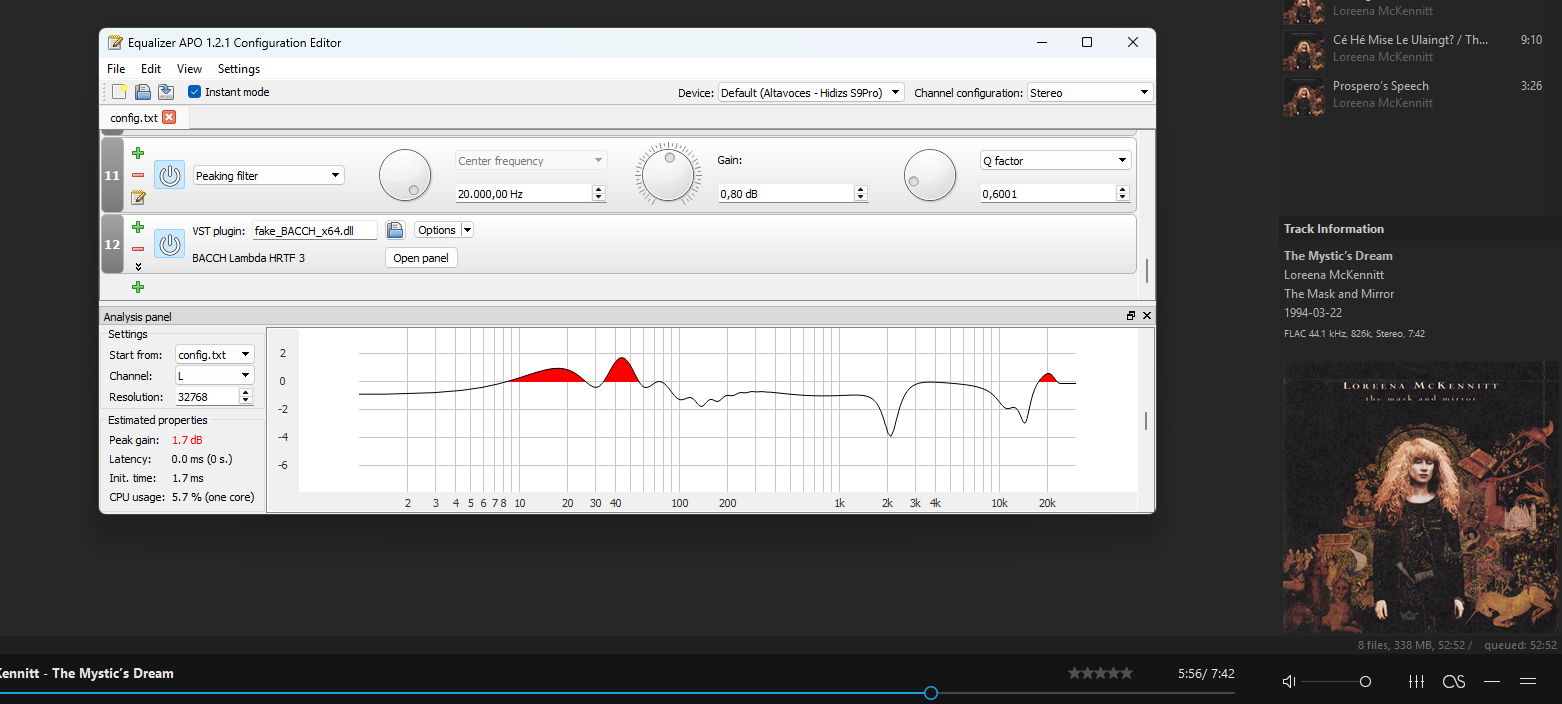
Task: Open the Peaking filter type dropdown
Action: [268, 175]
